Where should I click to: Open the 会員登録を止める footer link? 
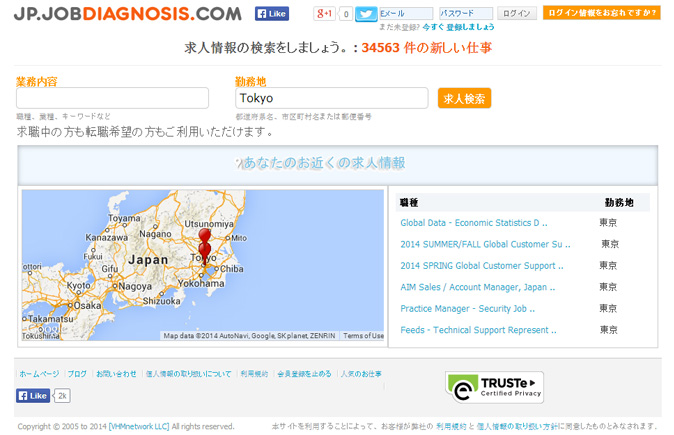[304, 374]
